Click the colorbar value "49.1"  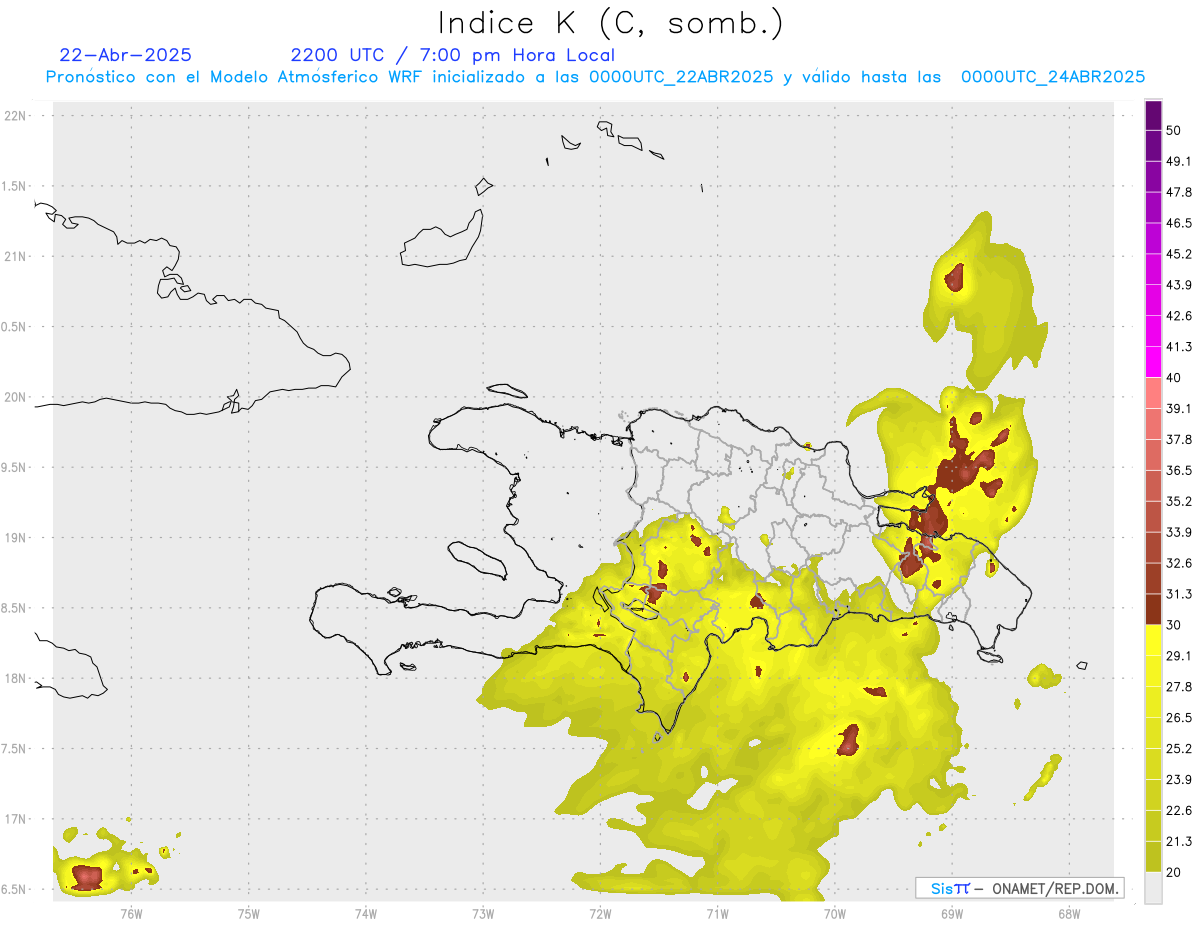click(x=1179, y=161)
